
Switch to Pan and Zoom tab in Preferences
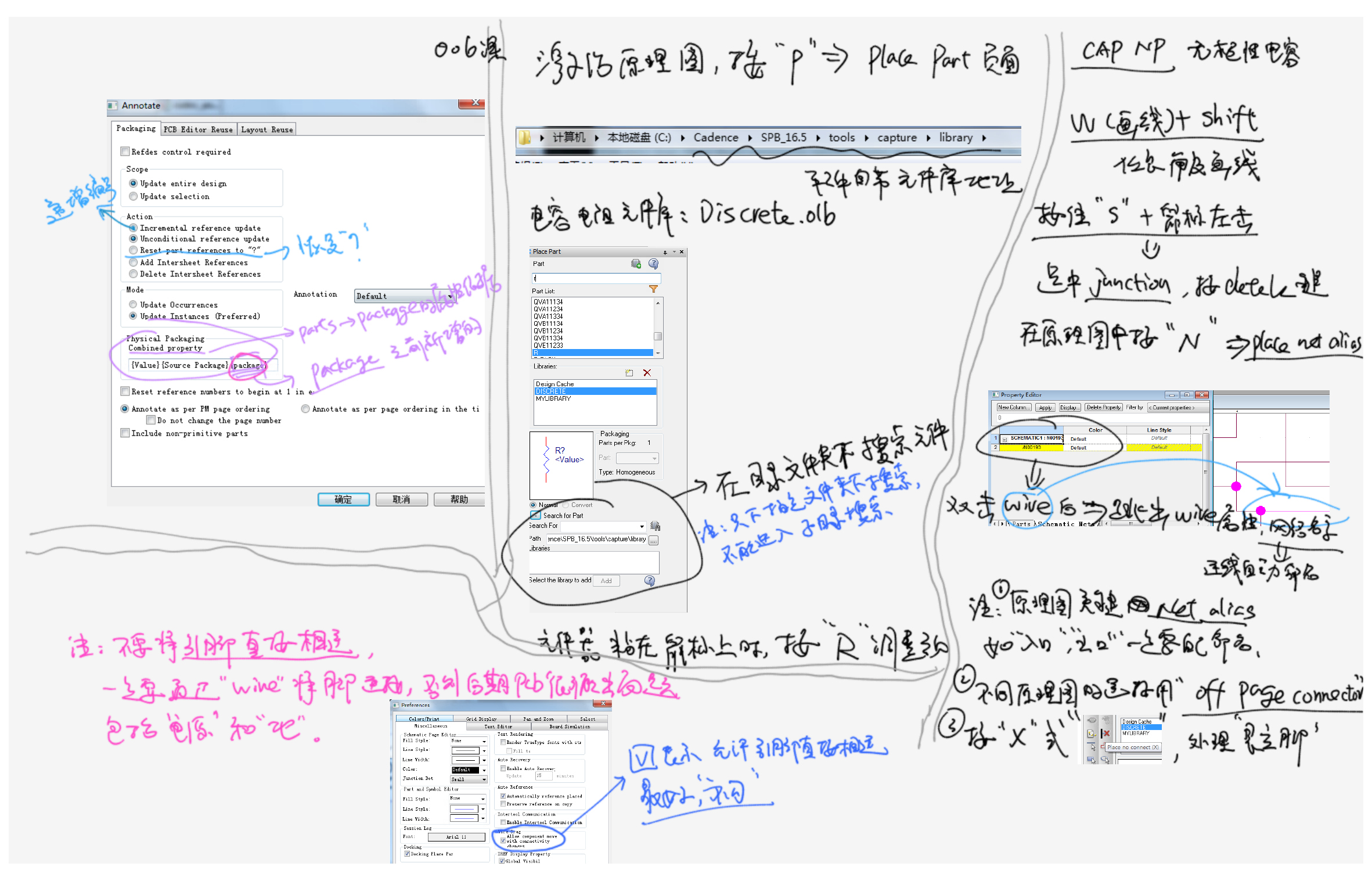click(538, 719)
